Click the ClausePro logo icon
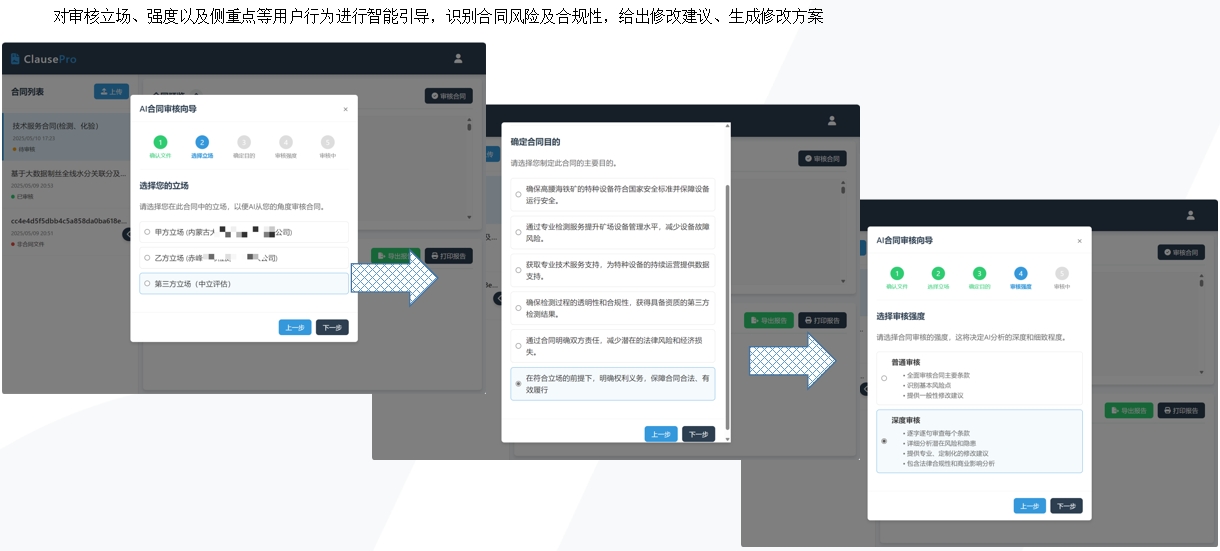The width and height of the screenshot is (1220, 551). pos(15,59)
